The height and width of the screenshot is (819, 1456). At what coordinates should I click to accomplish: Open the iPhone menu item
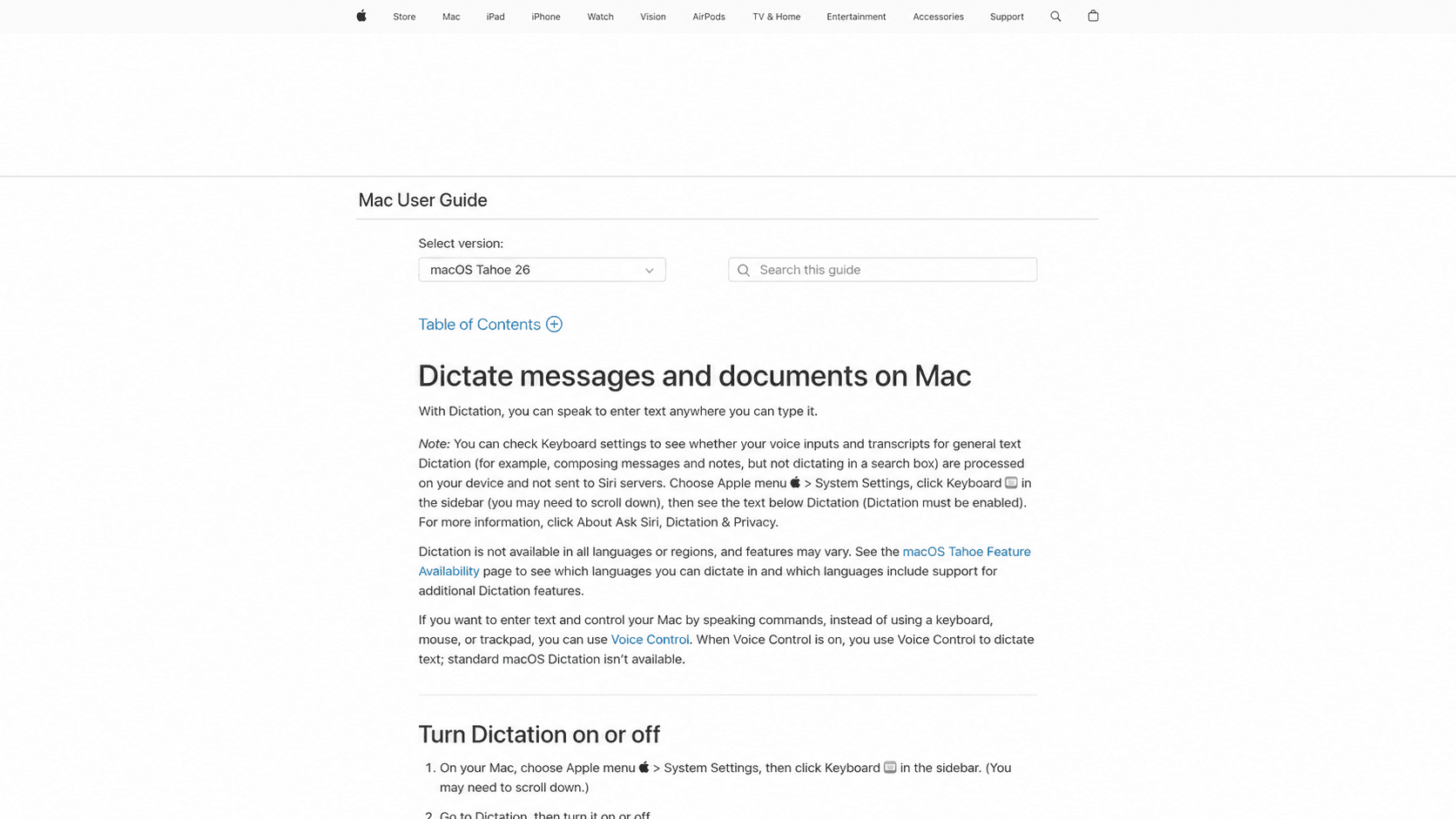(x=546, y=17)
